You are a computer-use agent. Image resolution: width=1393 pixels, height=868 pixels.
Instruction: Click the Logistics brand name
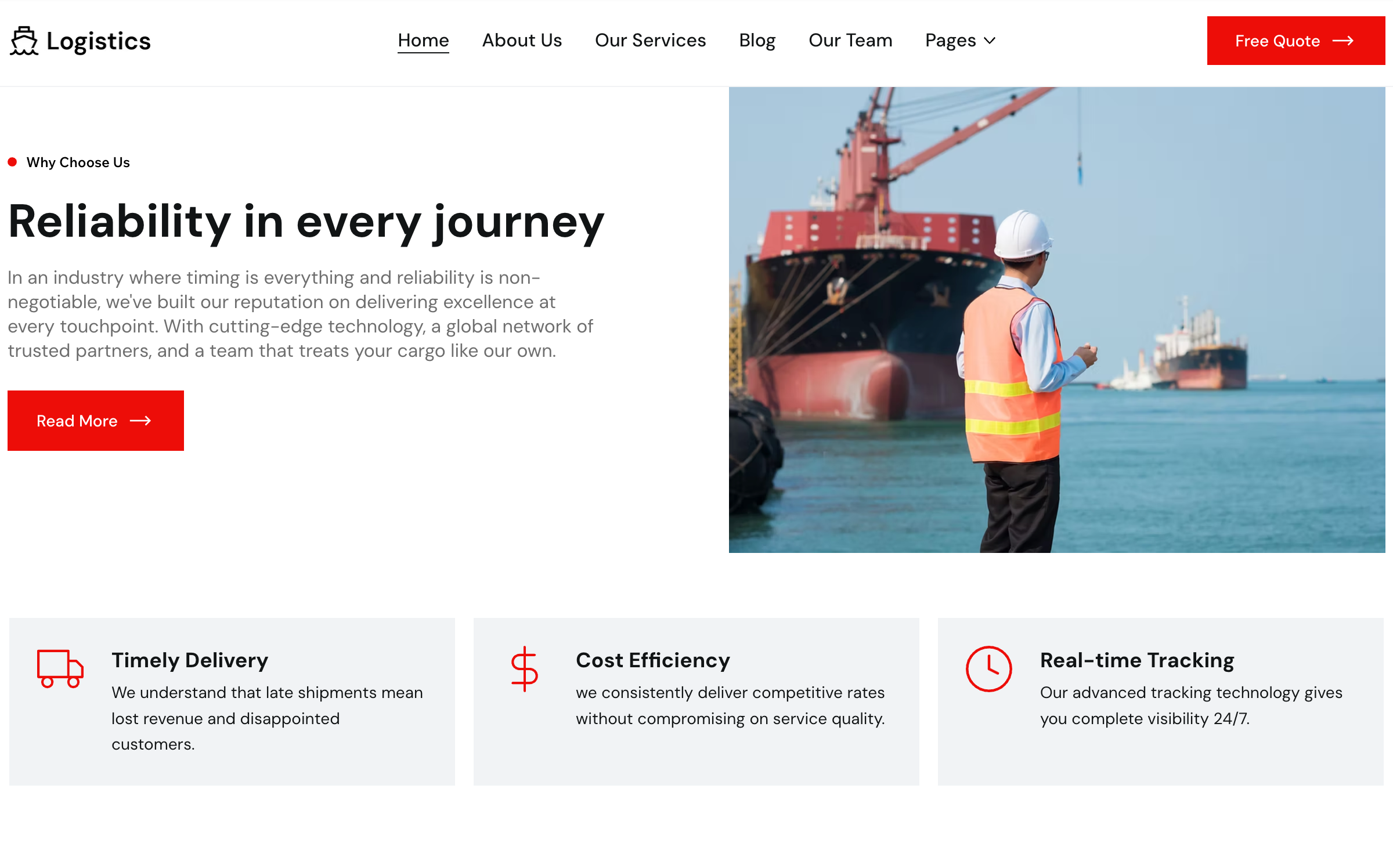tap(99, 41)
